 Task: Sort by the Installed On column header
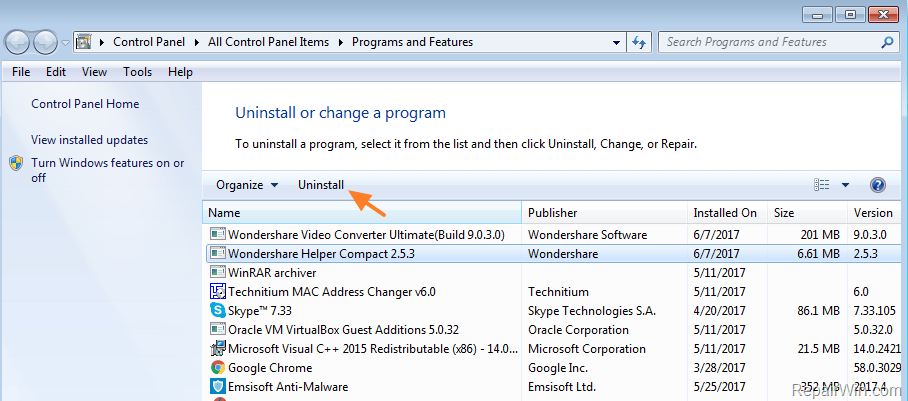coord(728,213)
